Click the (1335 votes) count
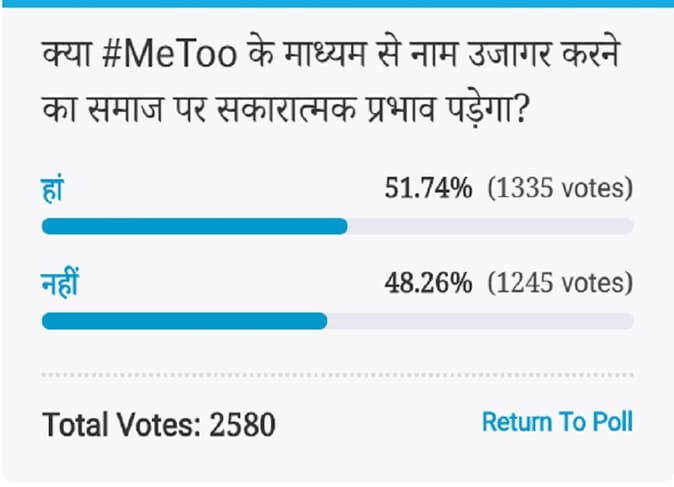This screenshot has height=487, width=674. (x=560, y=188)
